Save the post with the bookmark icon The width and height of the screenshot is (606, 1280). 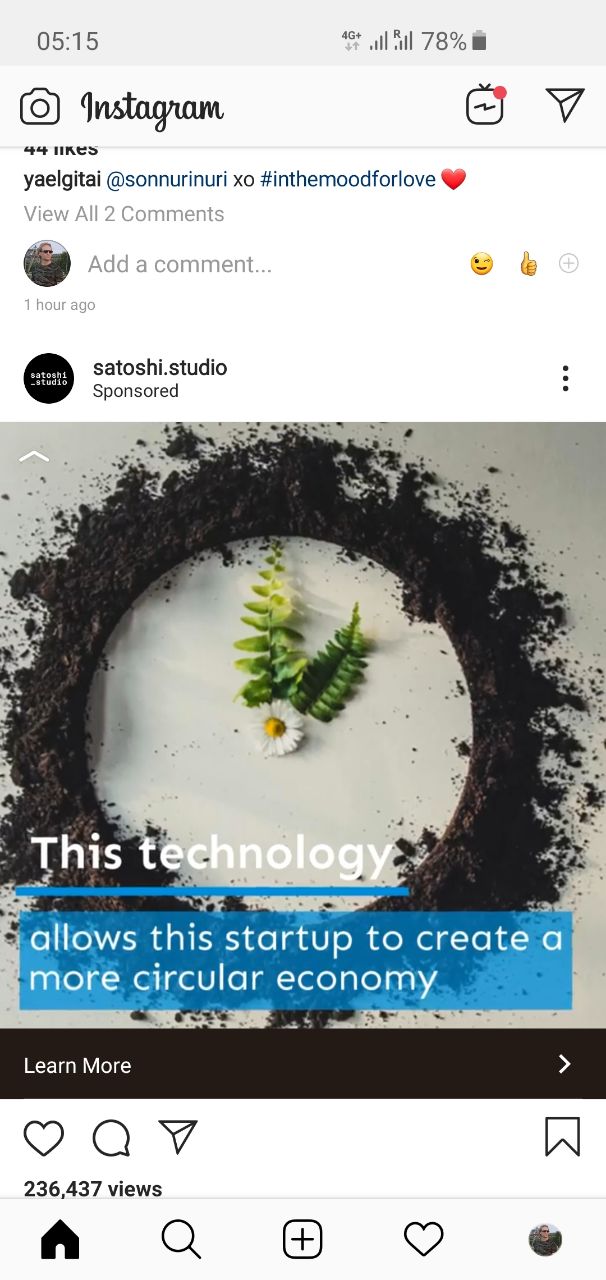coord(562,1137)
